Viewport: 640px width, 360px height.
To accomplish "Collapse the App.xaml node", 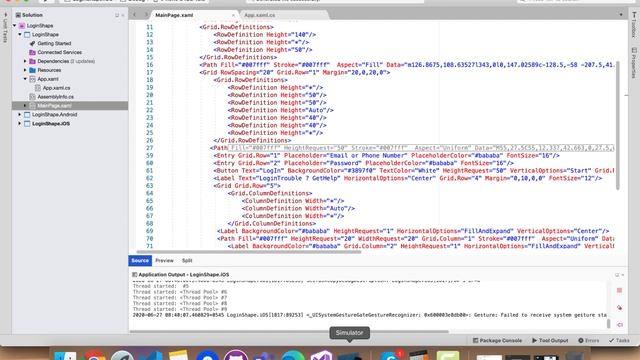I will (x=25, y=79).
